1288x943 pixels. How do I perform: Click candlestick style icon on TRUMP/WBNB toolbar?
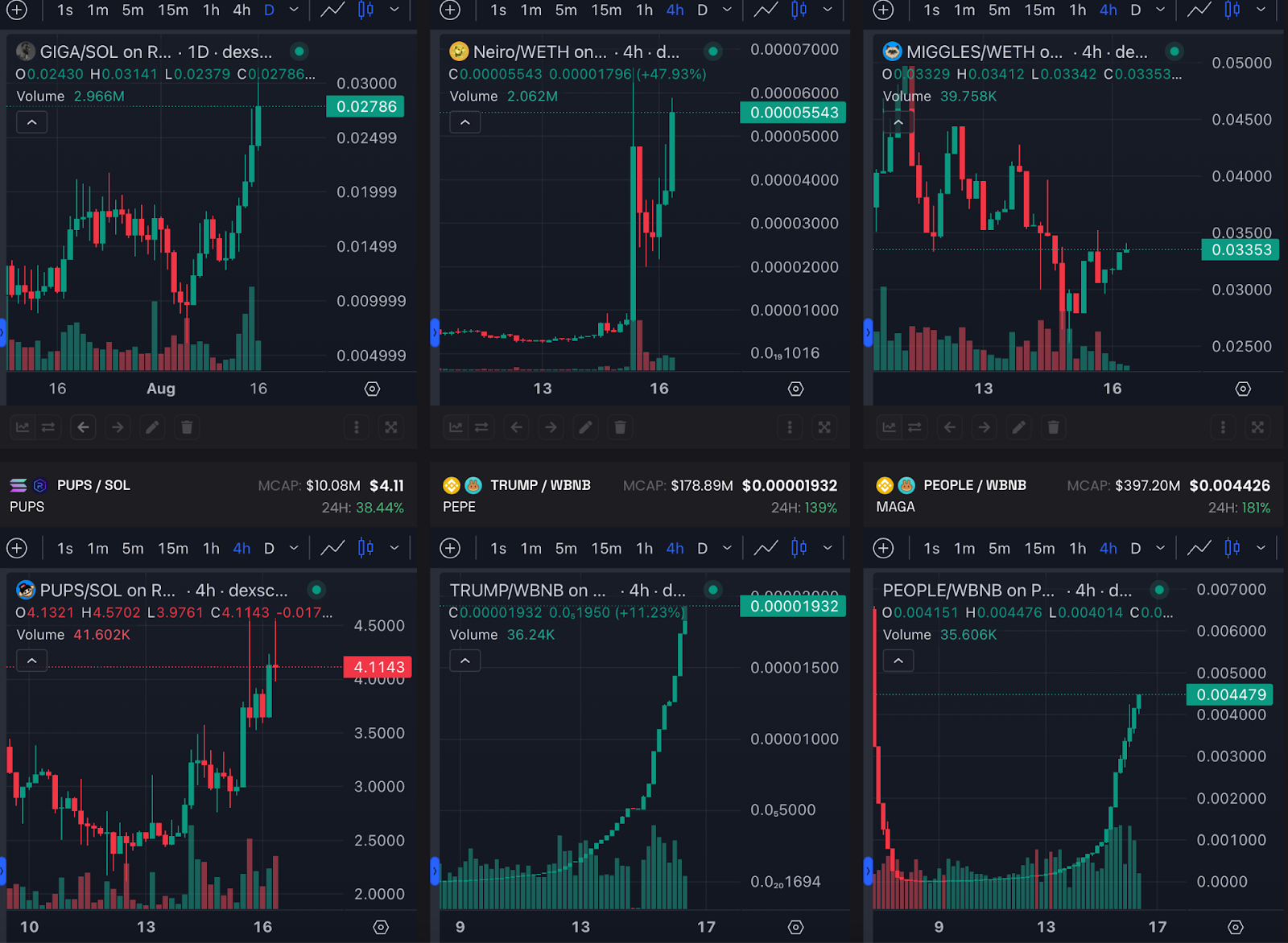point(799,548)
